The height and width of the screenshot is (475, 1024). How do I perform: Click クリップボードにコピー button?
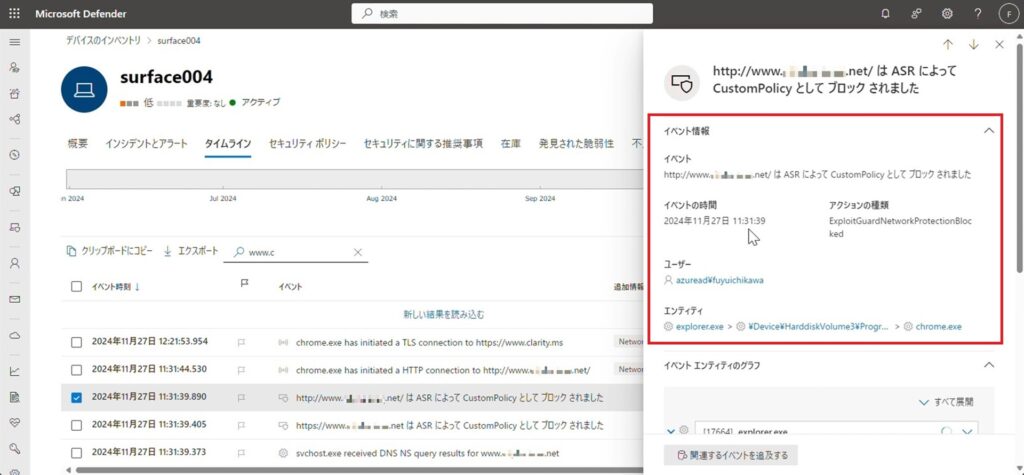(x=110, y=252)
